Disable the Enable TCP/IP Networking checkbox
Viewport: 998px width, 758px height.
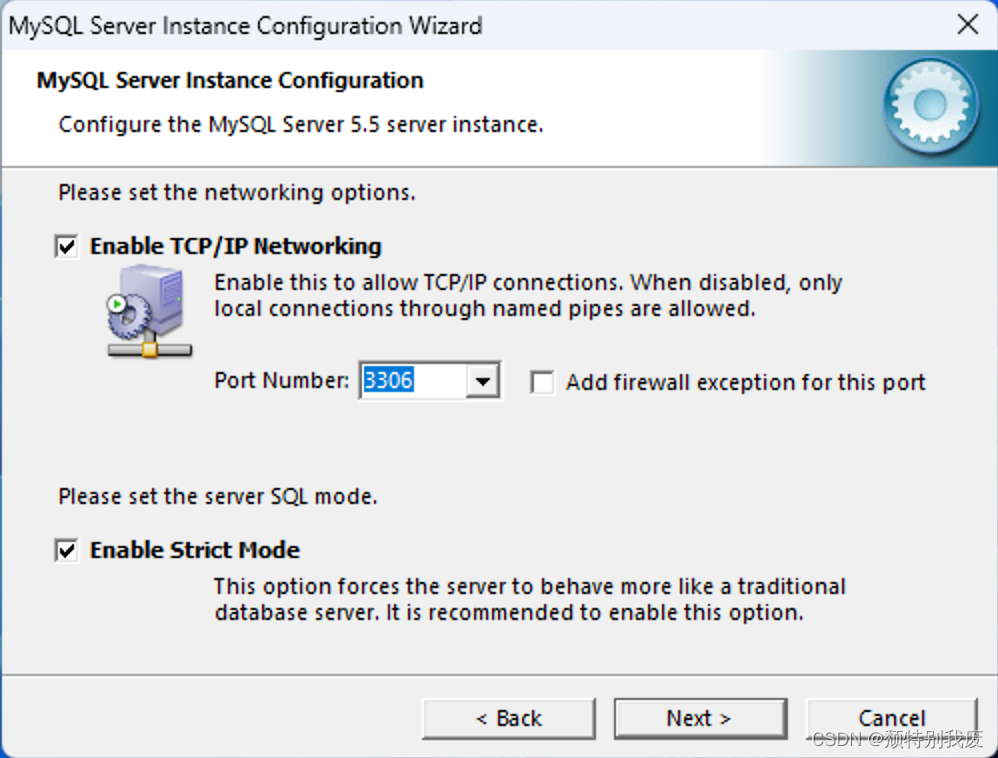66,245
